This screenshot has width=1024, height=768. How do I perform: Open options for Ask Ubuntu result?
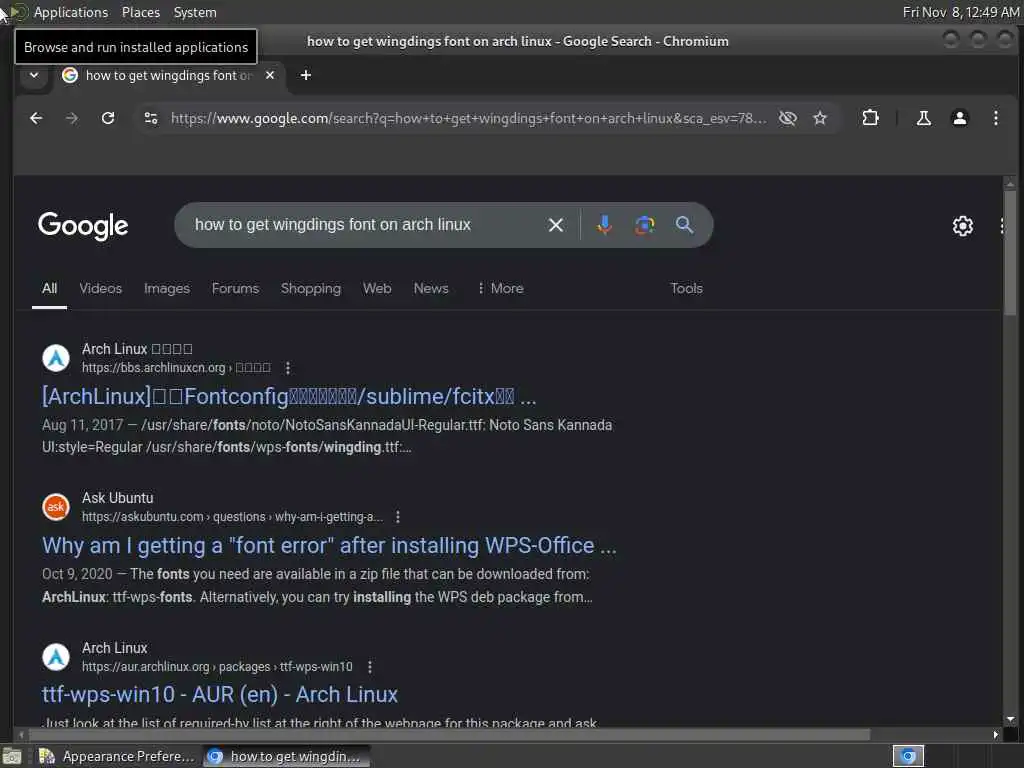coord(398,517)
